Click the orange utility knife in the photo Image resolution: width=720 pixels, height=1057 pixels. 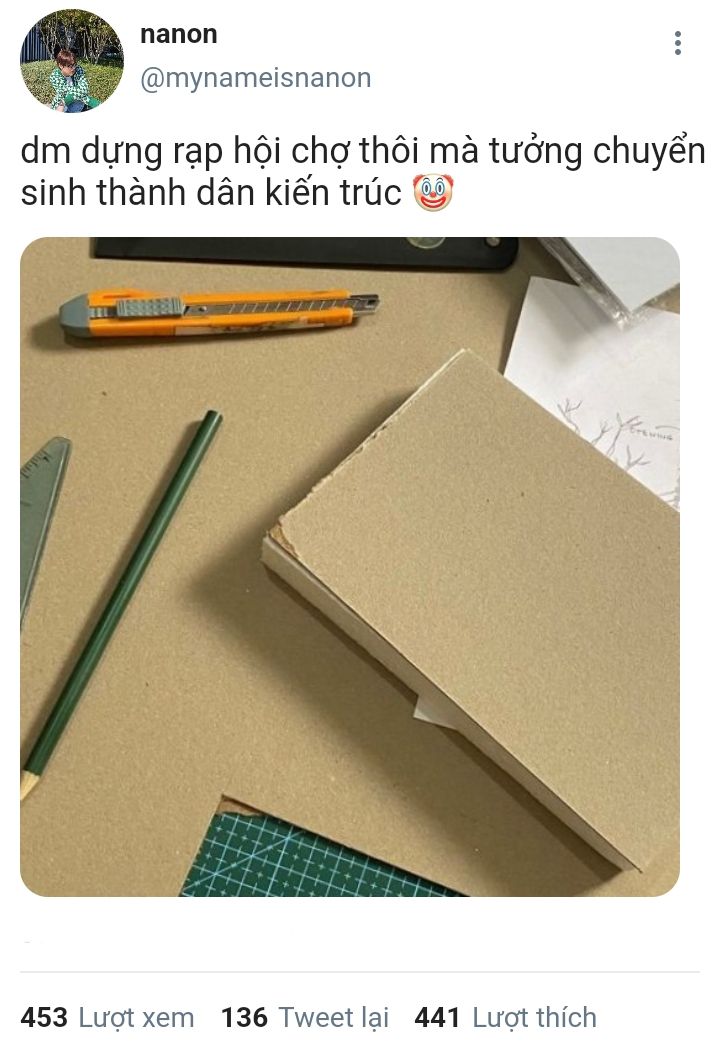click(x=218, y=312)
